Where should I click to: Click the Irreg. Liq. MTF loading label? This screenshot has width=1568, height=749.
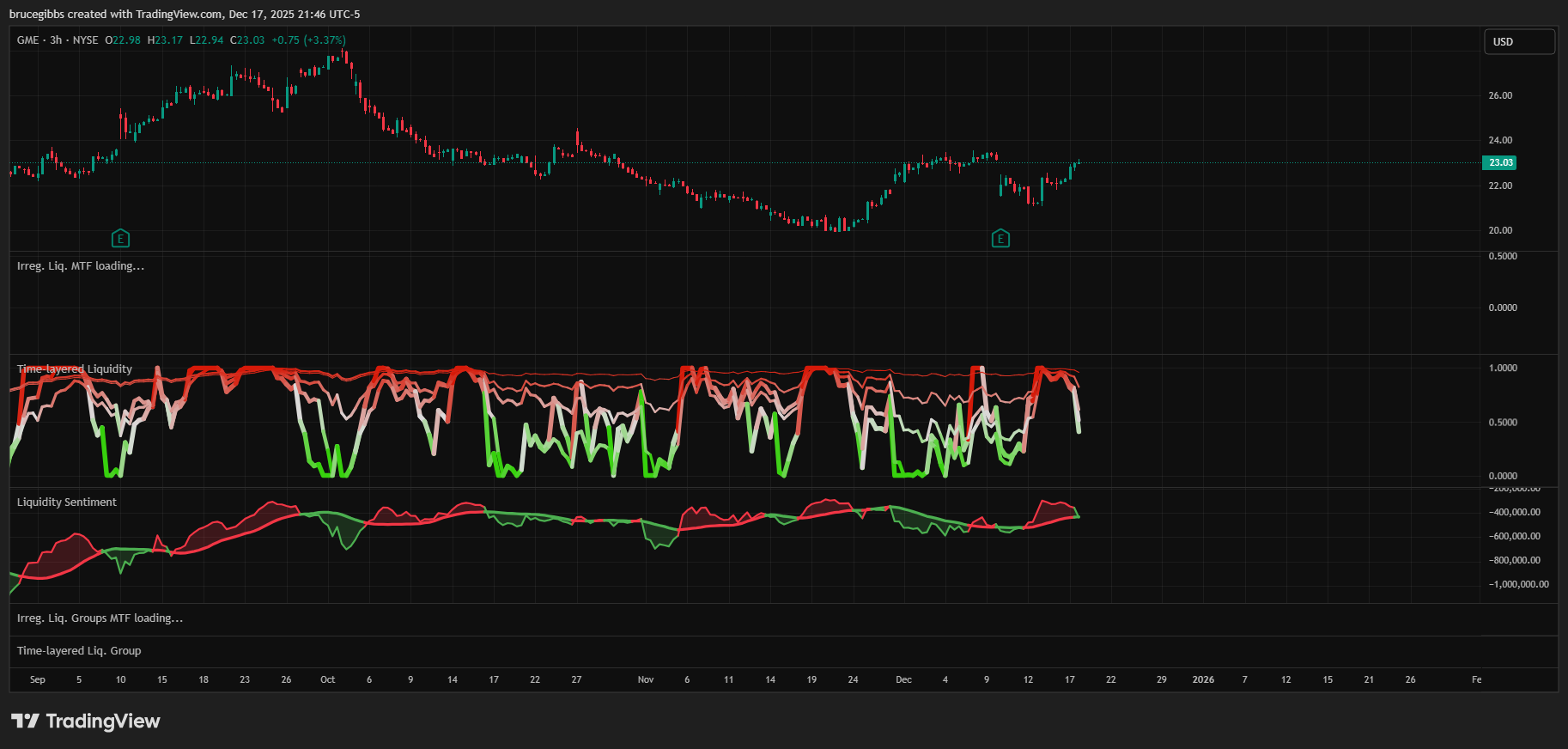(81, 266)
